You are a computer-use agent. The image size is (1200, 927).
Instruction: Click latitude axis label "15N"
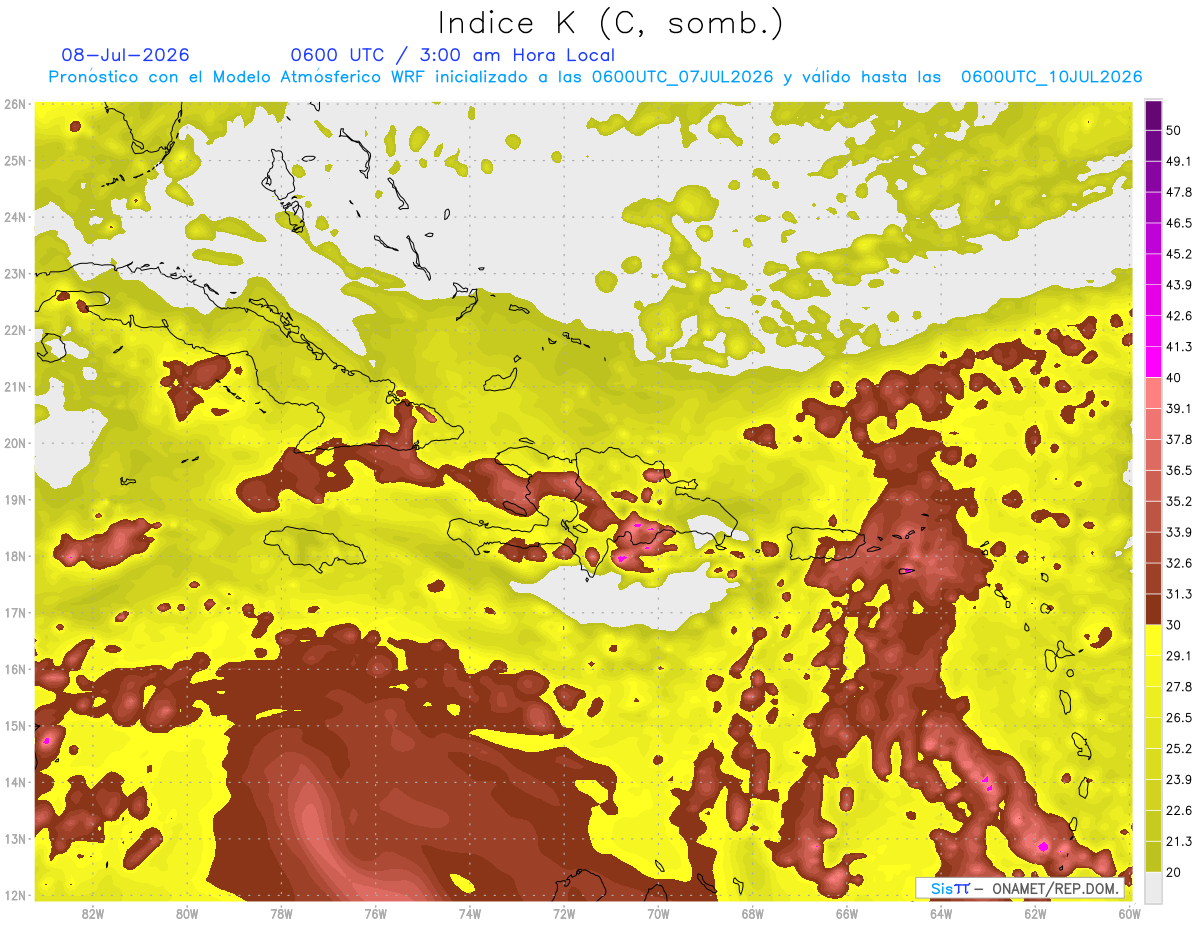pos(14,725)
